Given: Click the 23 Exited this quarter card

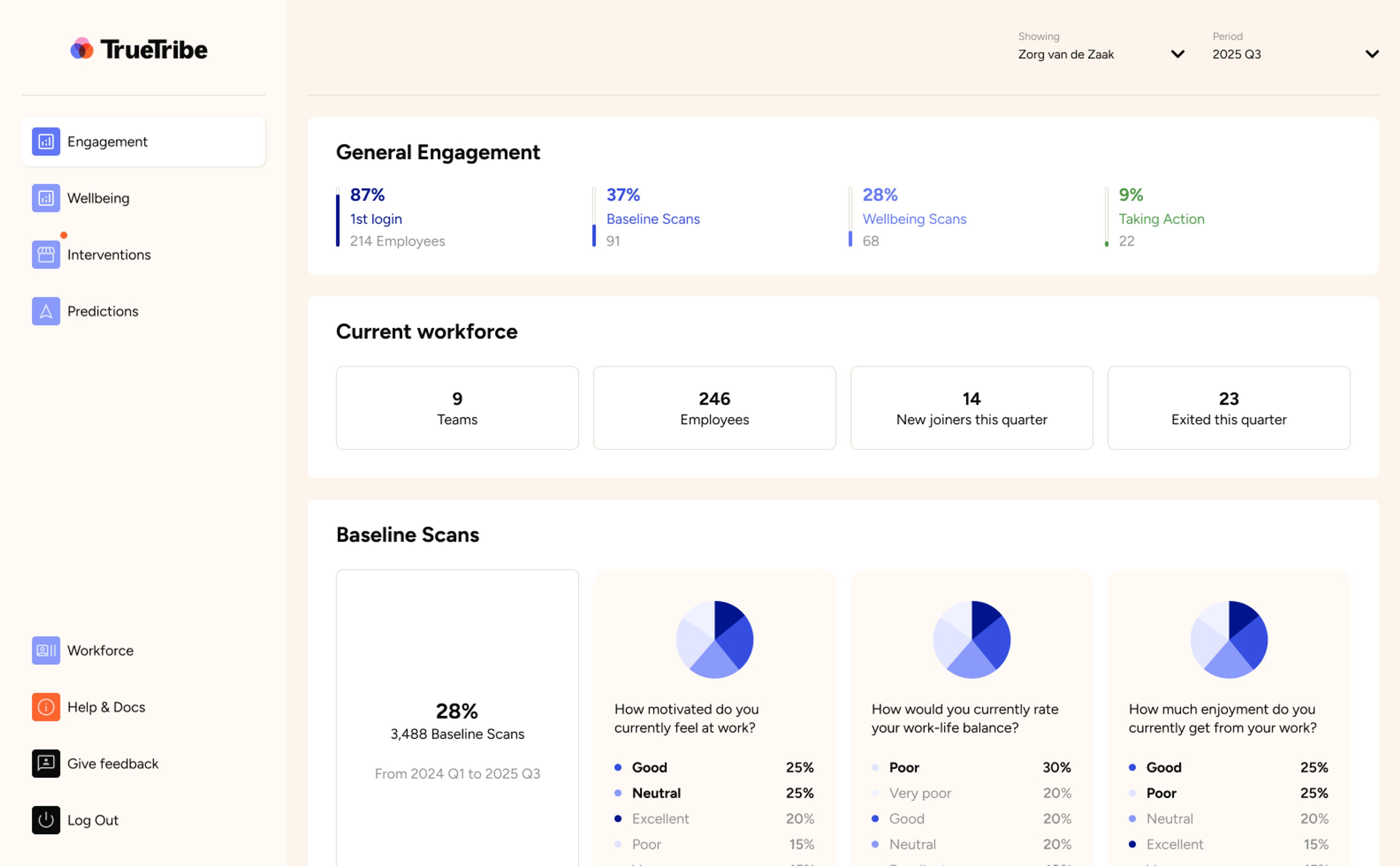Looking at the screenshot, I should point(1228,408).
